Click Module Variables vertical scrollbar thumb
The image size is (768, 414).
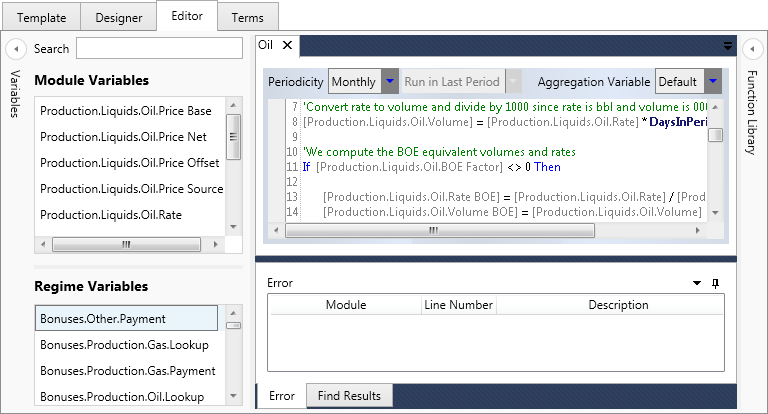click(x=233, y=137)
